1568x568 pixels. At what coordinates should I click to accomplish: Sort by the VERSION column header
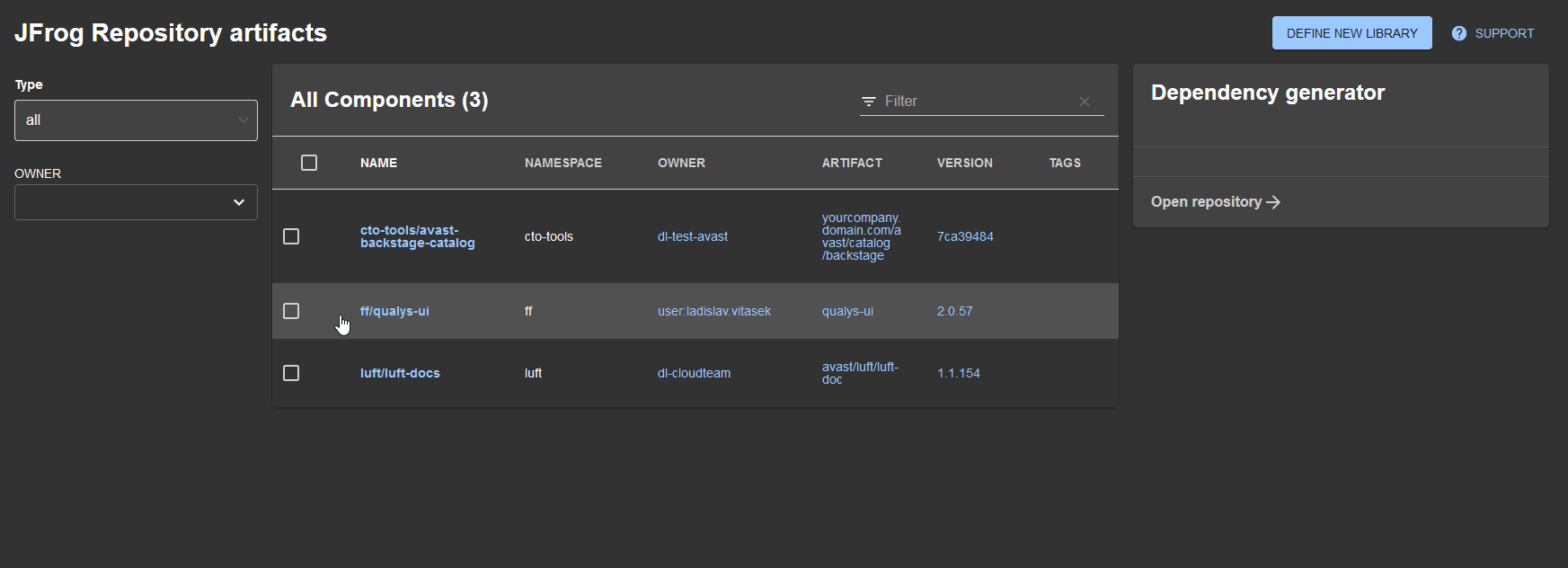click(965, 163)
